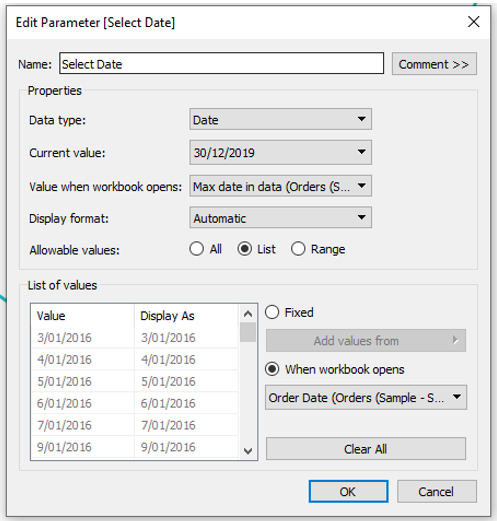Open the Data type dropdown

(280, 119)
